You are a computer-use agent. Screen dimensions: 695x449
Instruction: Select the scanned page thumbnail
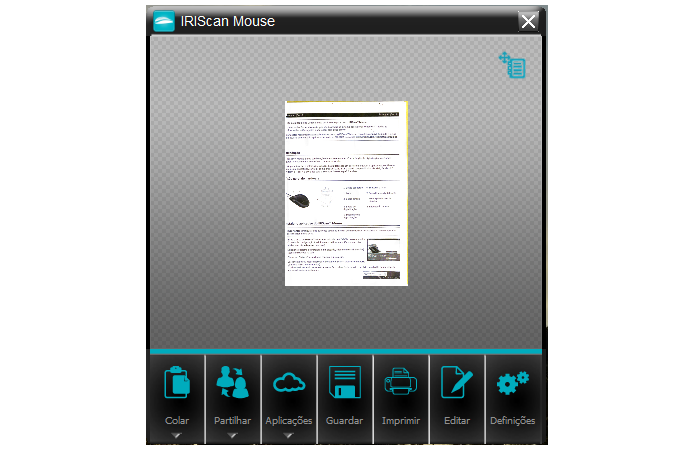click(346, 194)
